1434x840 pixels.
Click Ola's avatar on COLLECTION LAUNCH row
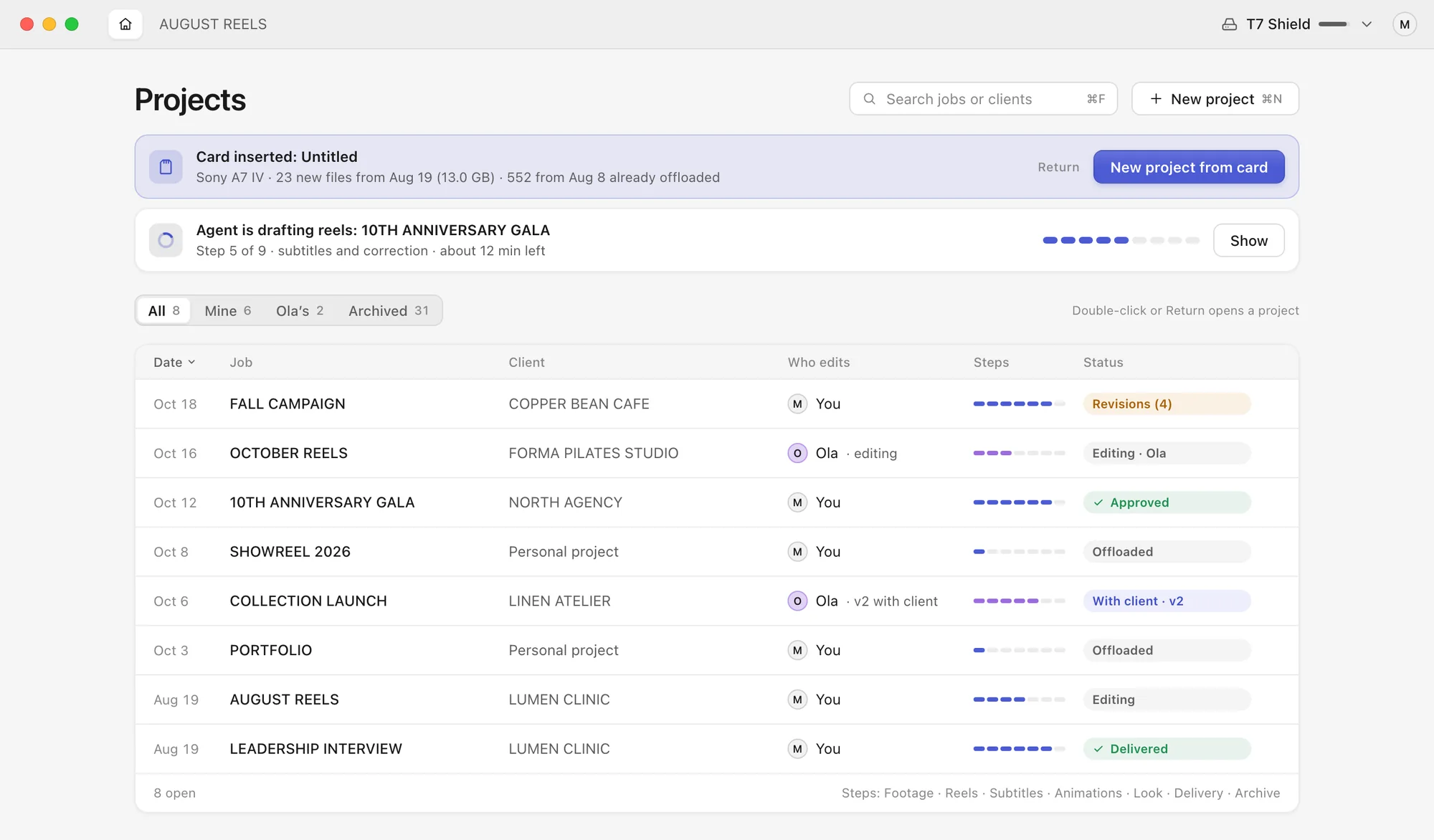(797, 601)
